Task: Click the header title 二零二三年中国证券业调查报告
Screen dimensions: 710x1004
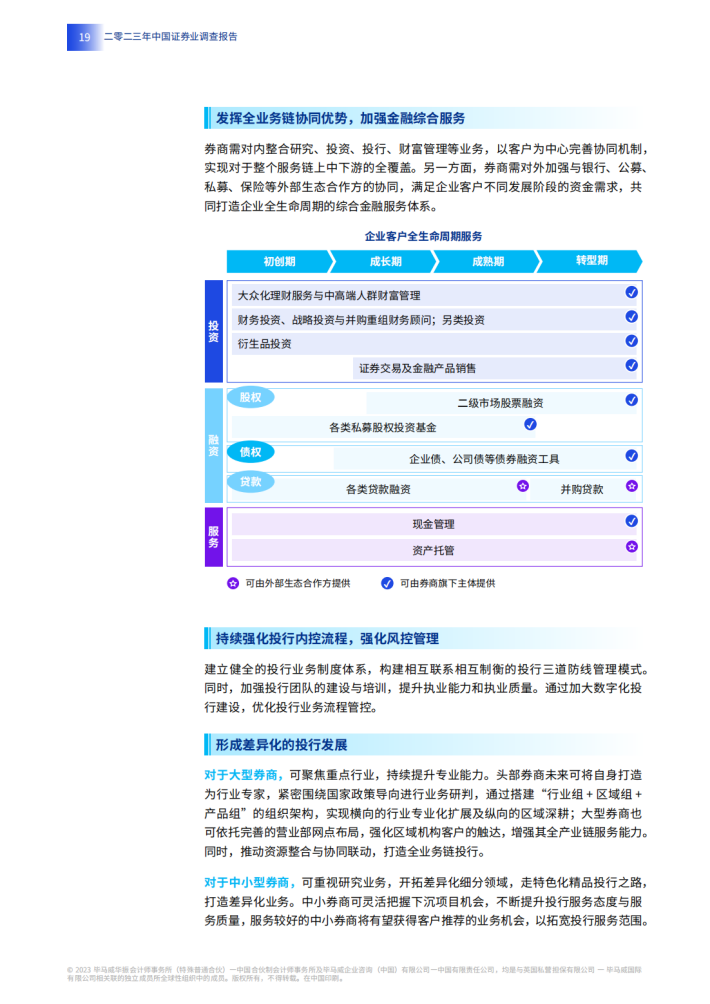Action: point(170,37)
